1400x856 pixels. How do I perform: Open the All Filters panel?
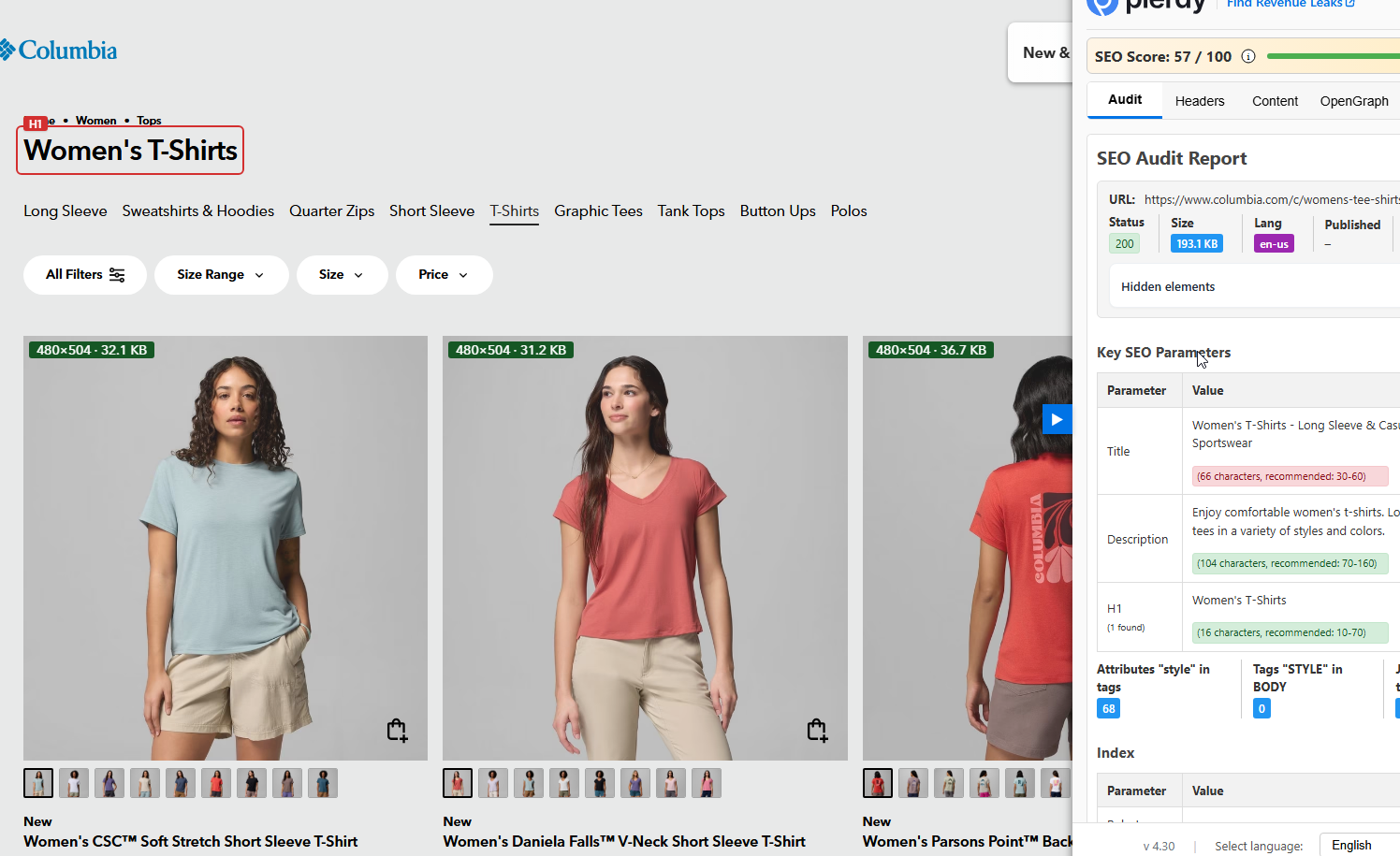pos(85,275)
